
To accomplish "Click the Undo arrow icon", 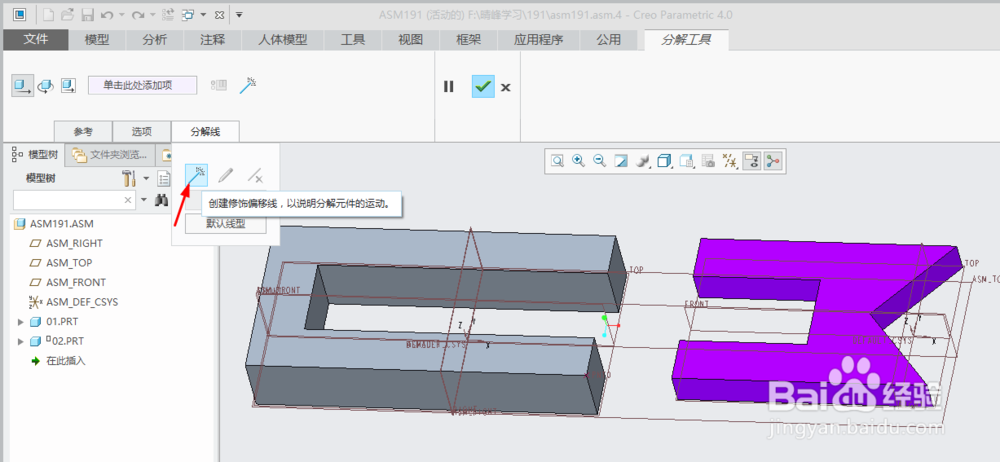I will (107, 14).
